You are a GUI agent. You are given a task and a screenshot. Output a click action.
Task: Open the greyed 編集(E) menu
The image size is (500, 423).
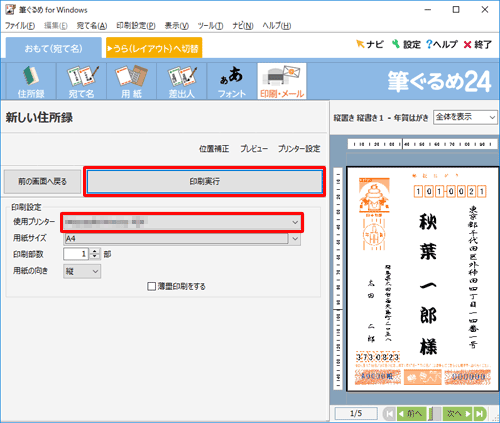click(56, 25)
